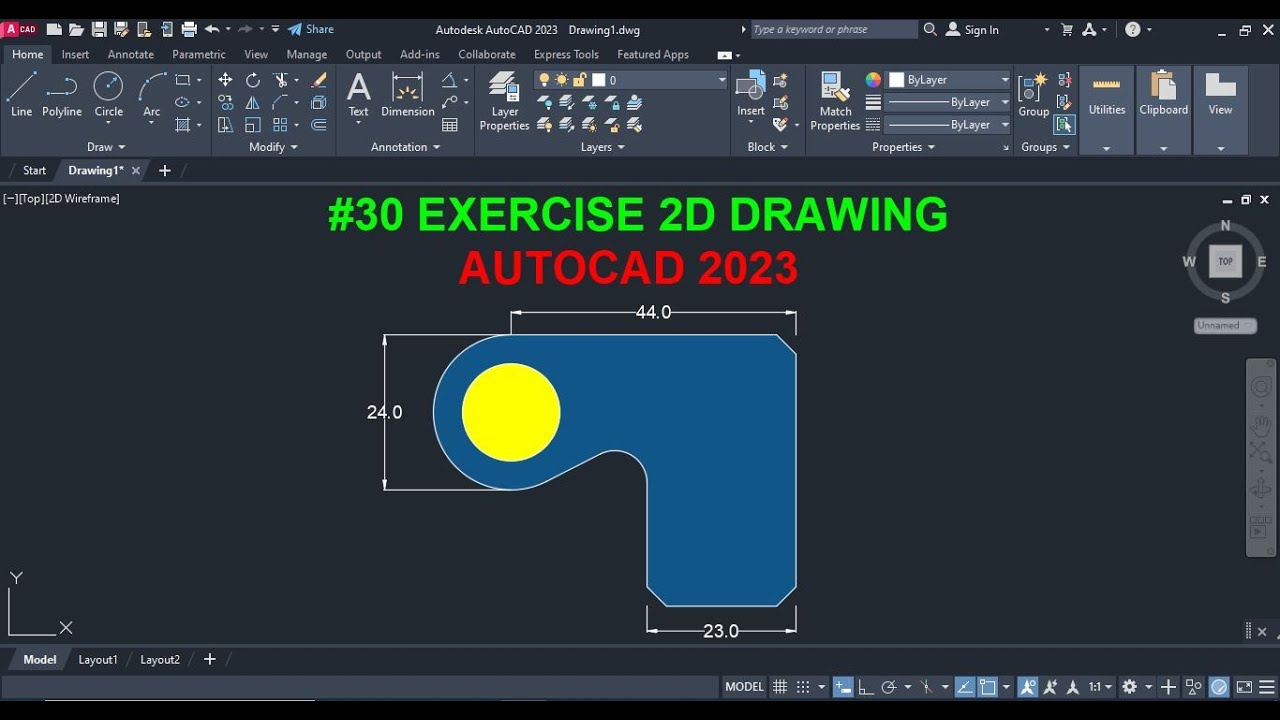Viewport: 1280px width, 720px height.
Task: Click the Rotate tool icon
Action: click(x=253, y=80)
